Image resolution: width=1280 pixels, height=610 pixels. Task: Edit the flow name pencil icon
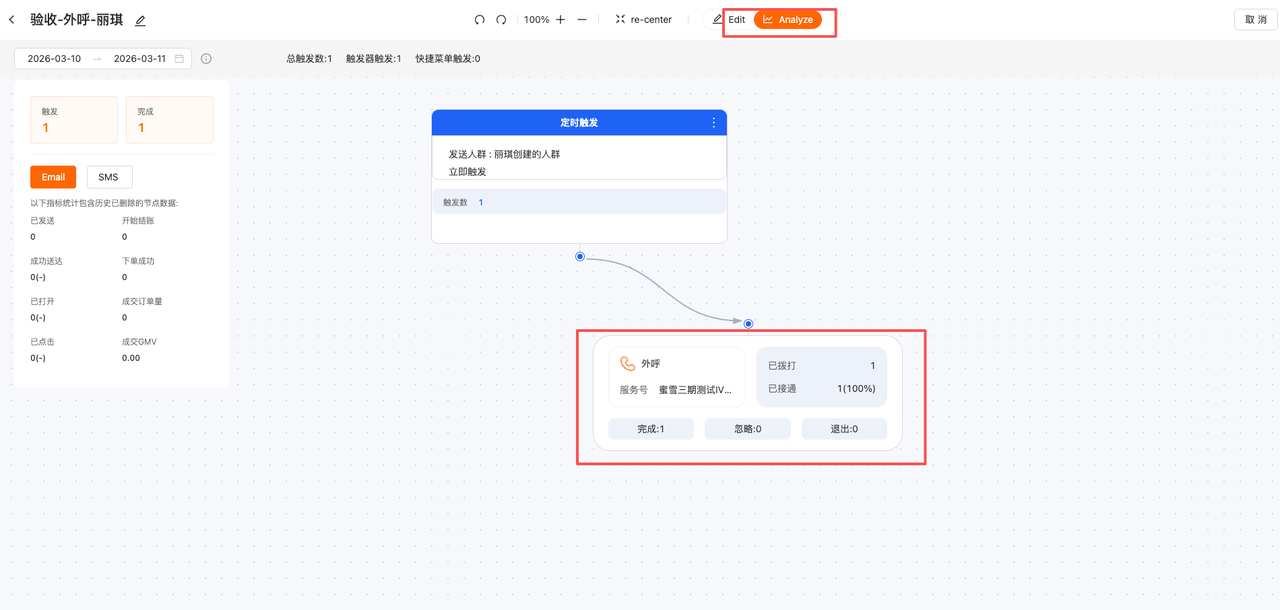point(140,20)
